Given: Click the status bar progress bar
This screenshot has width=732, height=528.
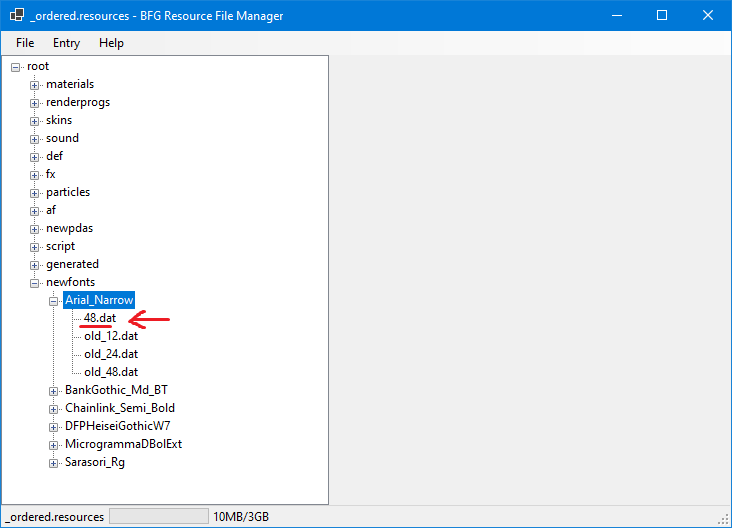Looking at the screenshot, I should pyautogui.click(x=159, y=516).
